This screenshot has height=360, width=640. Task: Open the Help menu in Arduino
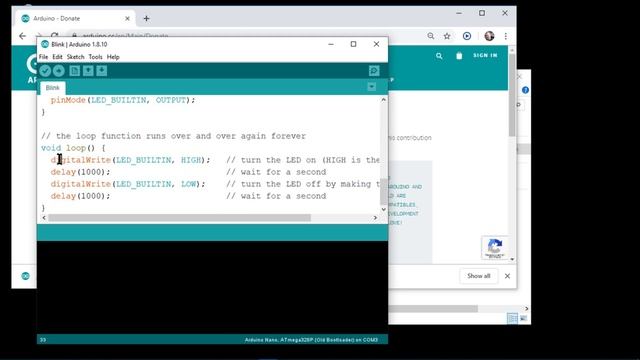tap(113, 57)
